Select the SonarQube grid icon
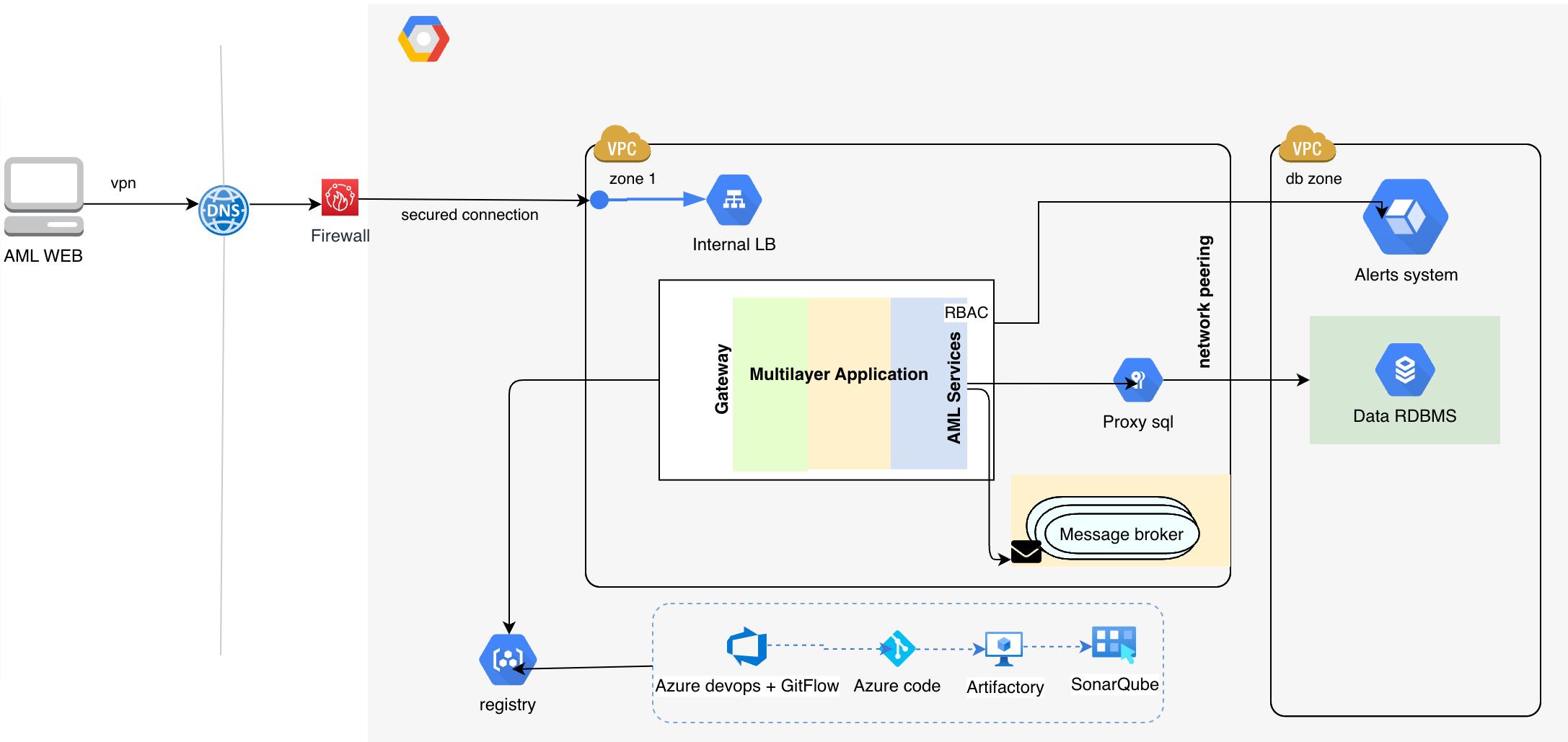Screen dimensions: 1568x742 [1114, 643]
